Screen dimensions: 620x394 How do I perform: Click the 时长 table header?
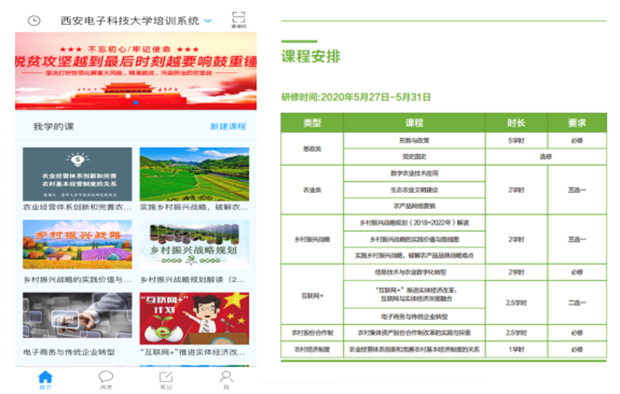click(x=516, y=123)
